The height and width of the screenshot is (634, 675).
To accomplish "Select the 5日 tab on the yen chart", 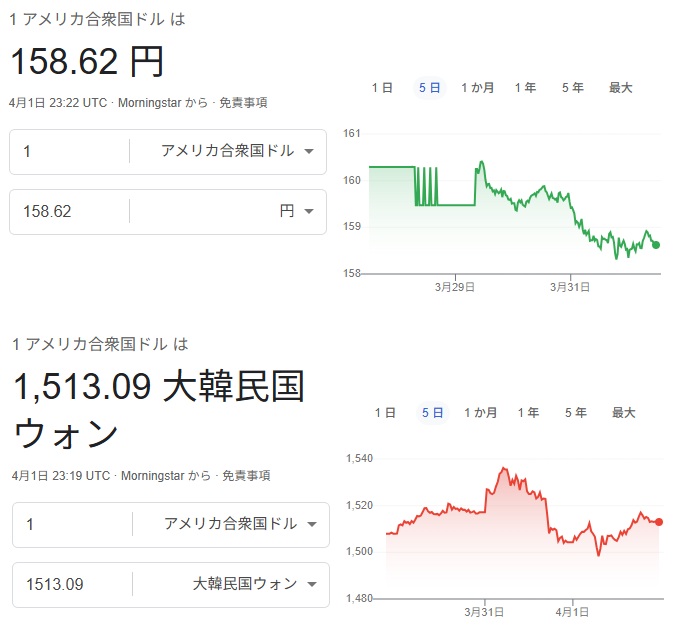I will click(x=429, y=88).
